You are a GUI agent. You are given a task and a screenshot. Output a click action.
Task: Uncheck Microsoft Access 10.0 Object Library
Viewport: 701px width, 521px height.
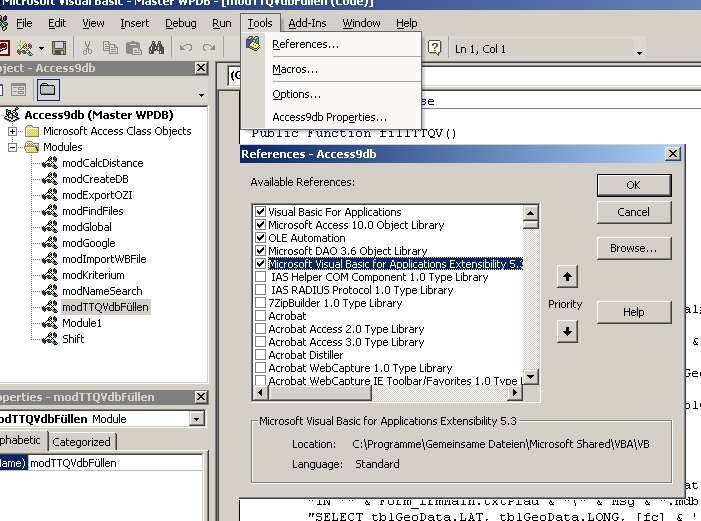(x=260, y=224)
